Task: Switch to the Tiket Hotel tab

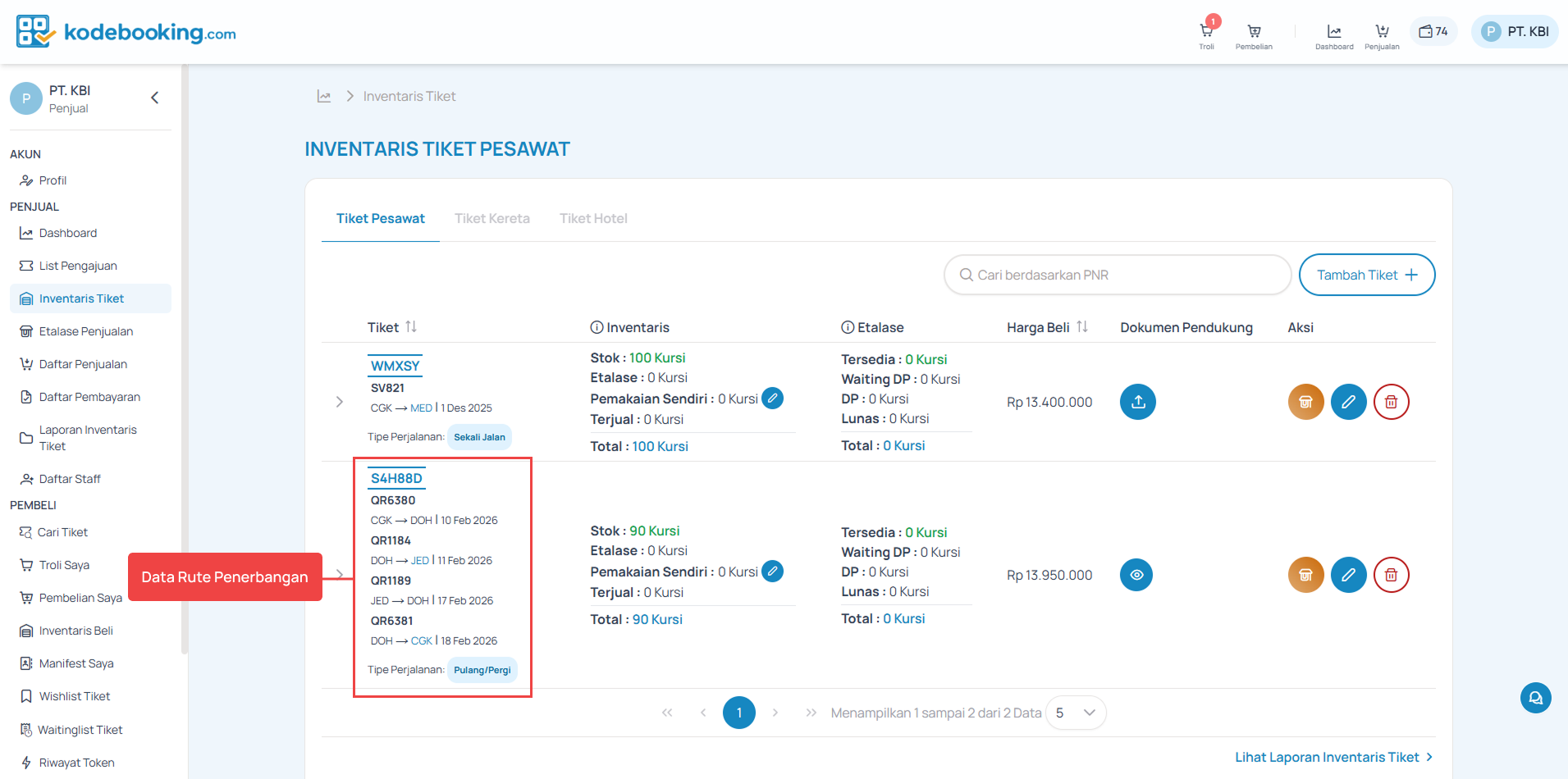Action: pos(593,218)
